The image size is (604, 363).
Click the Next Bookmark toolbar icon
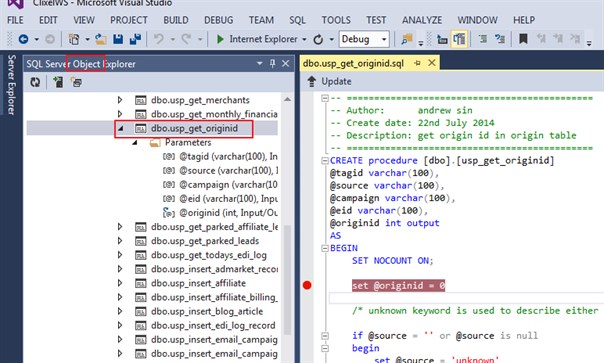[558, 39]
